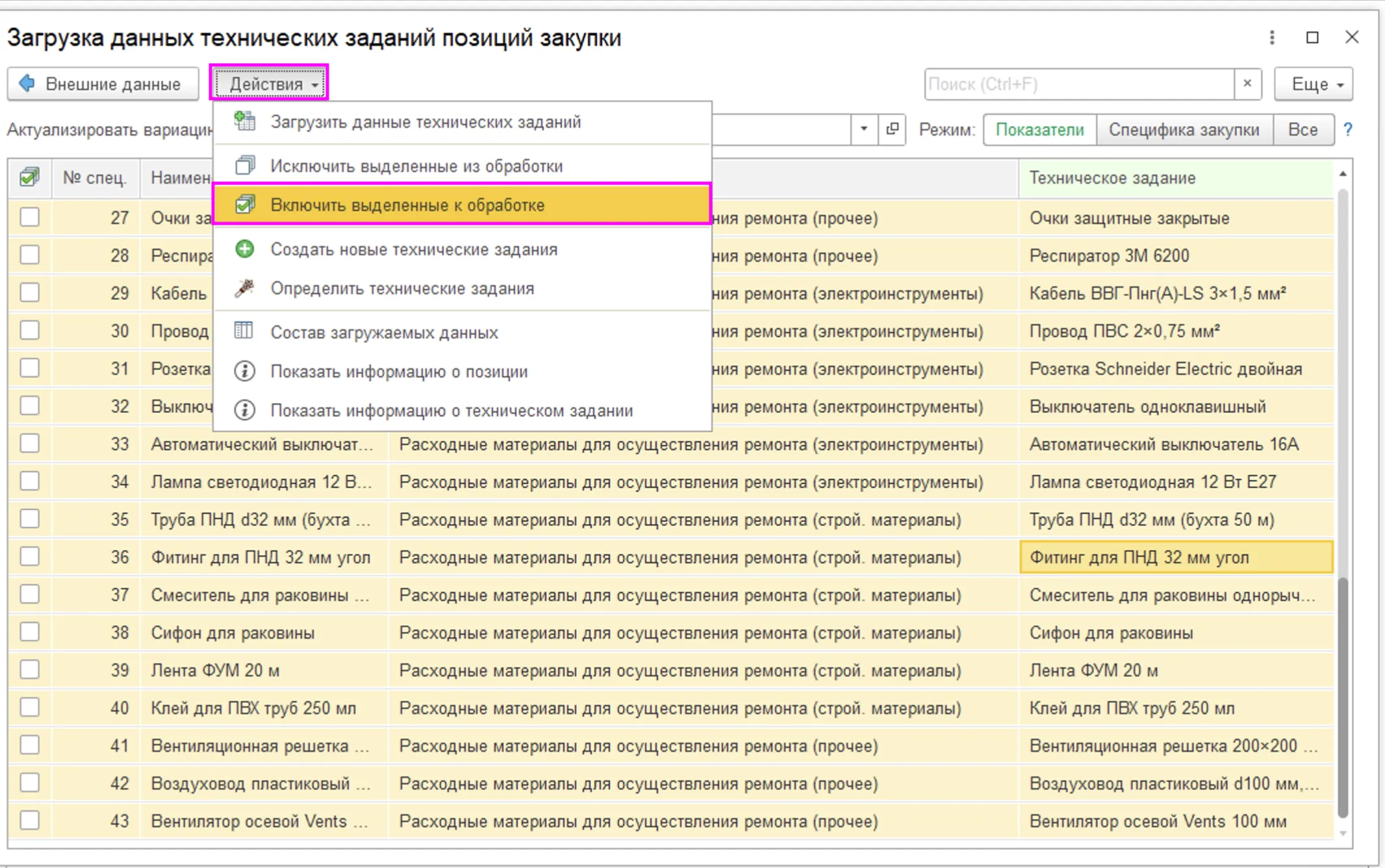
Task: Click the scrollbar down arrow
Action: [1343, 833]
